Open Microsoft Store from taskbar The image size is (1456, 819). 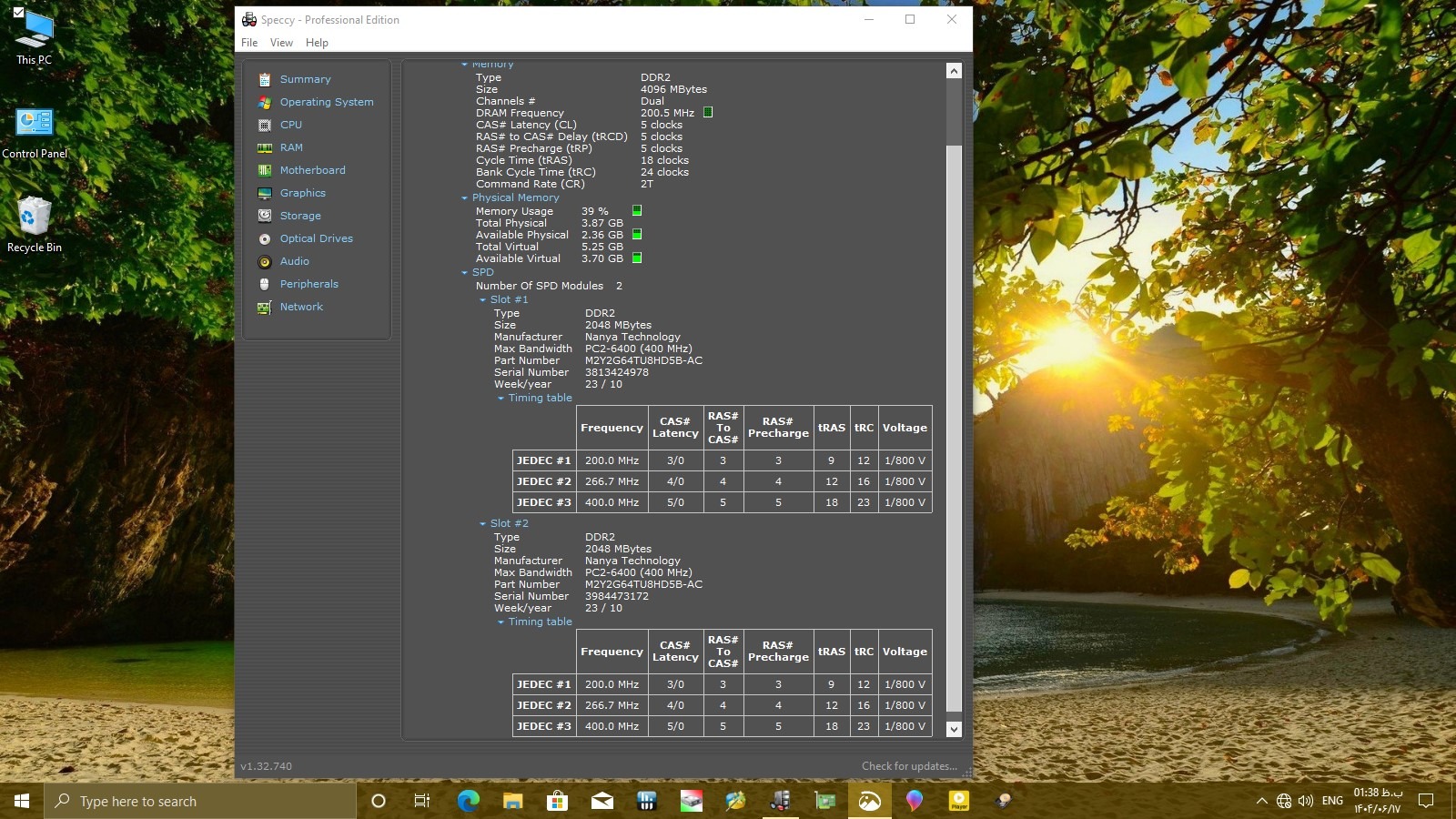(x=557, y=801)
